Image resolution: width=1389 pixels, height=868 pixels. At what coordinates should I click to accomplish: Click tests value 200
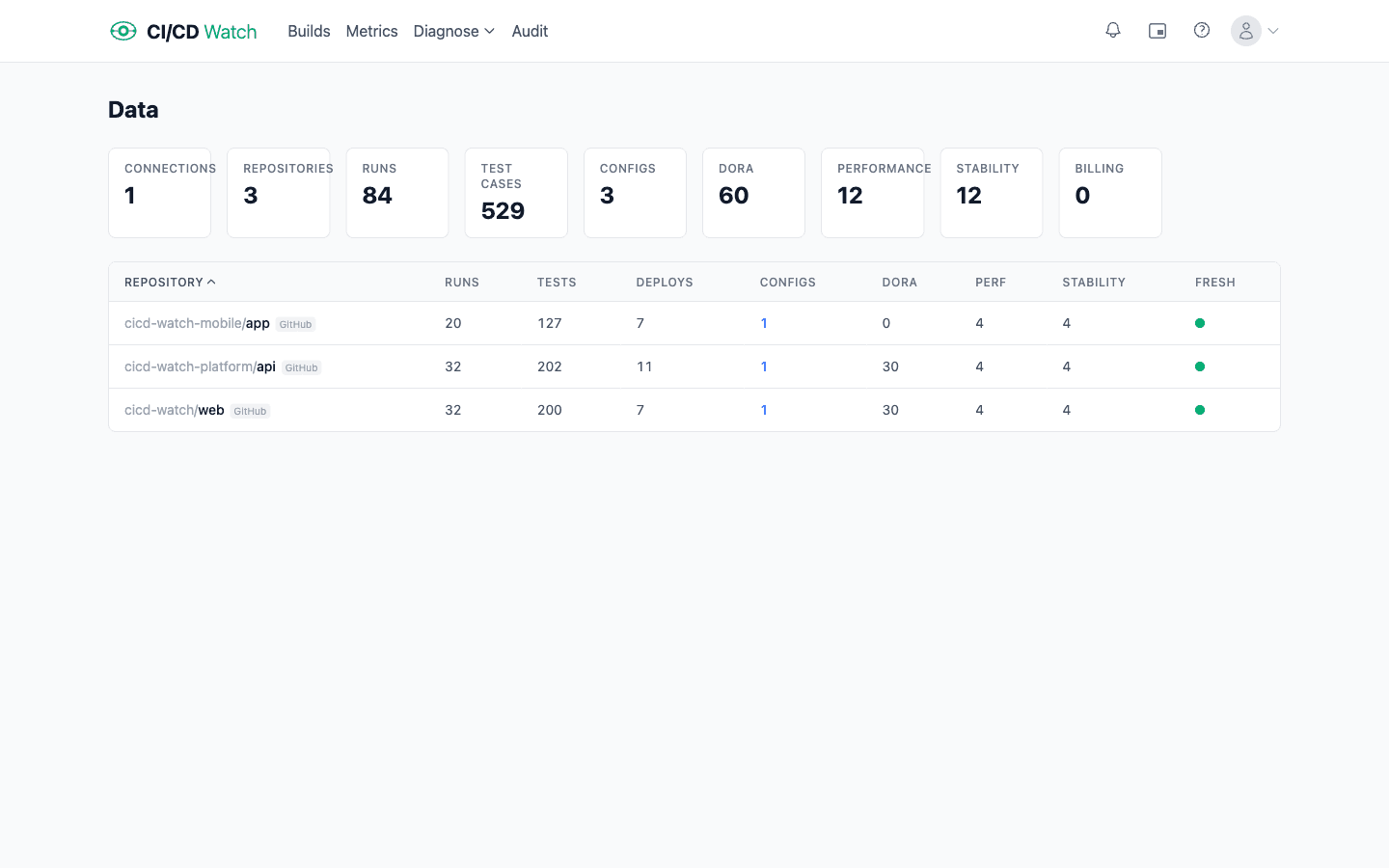[x=550, y=410]
